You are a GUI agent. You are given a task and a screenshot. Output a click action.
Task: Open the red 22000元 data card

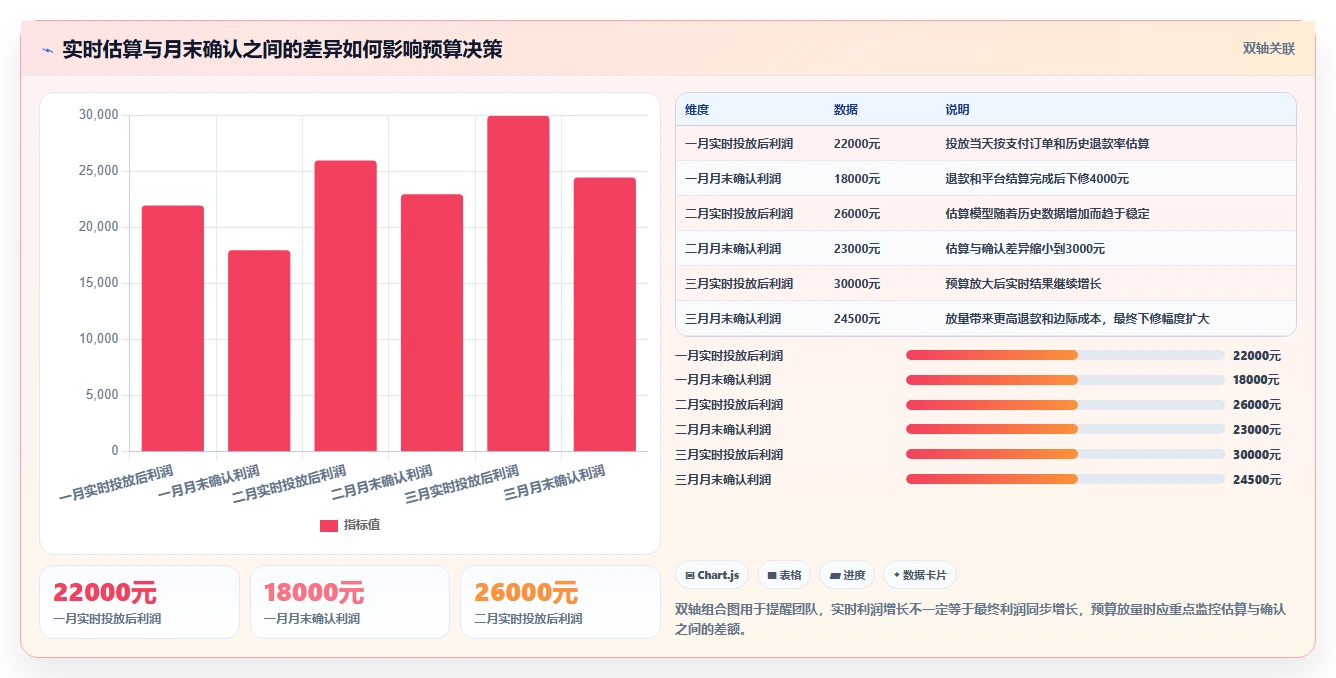click(140, 602)
